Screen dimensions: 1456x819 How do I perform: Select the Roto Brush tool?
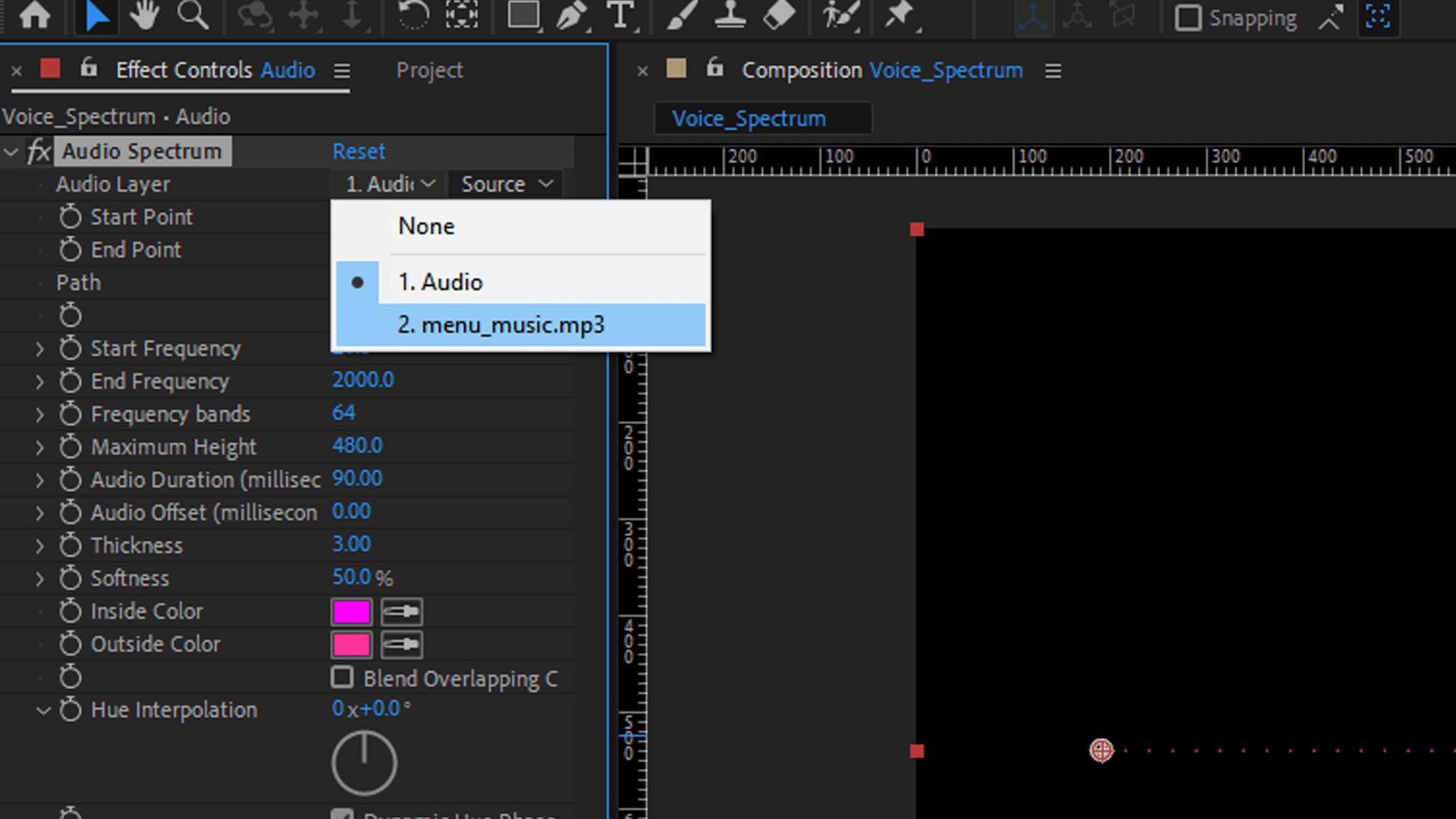839,15
